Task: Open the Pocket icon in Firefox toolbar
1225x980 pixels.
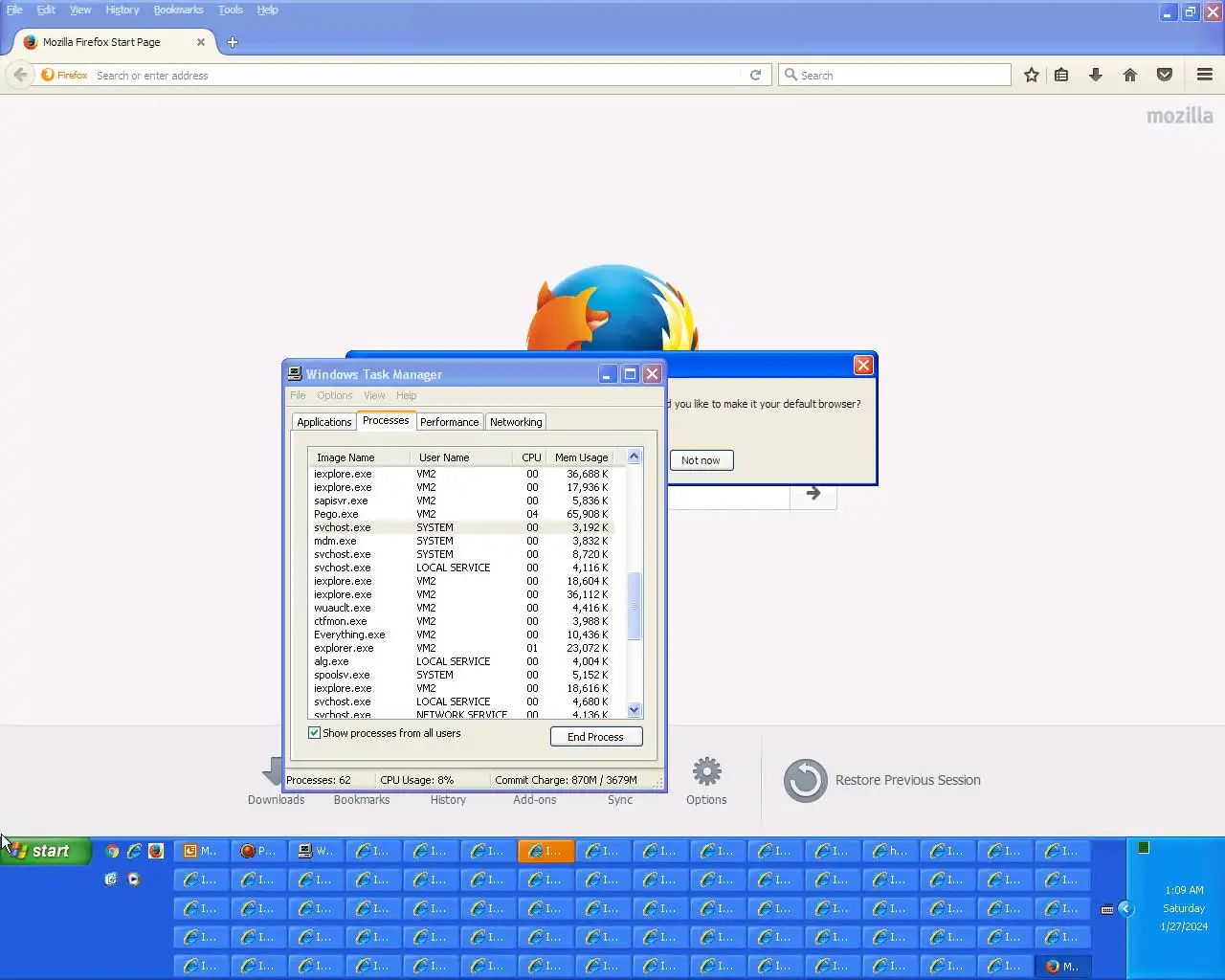Action: click(x=1165, y=75)
